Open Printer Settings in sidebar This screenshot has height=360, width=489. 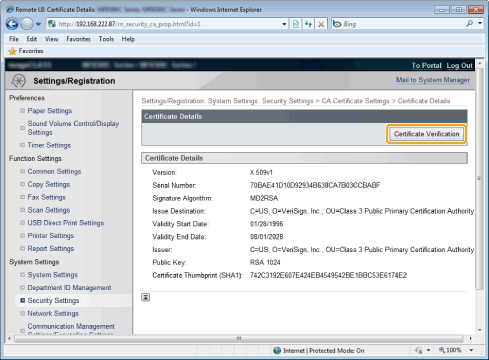click(x=51, y=236)
